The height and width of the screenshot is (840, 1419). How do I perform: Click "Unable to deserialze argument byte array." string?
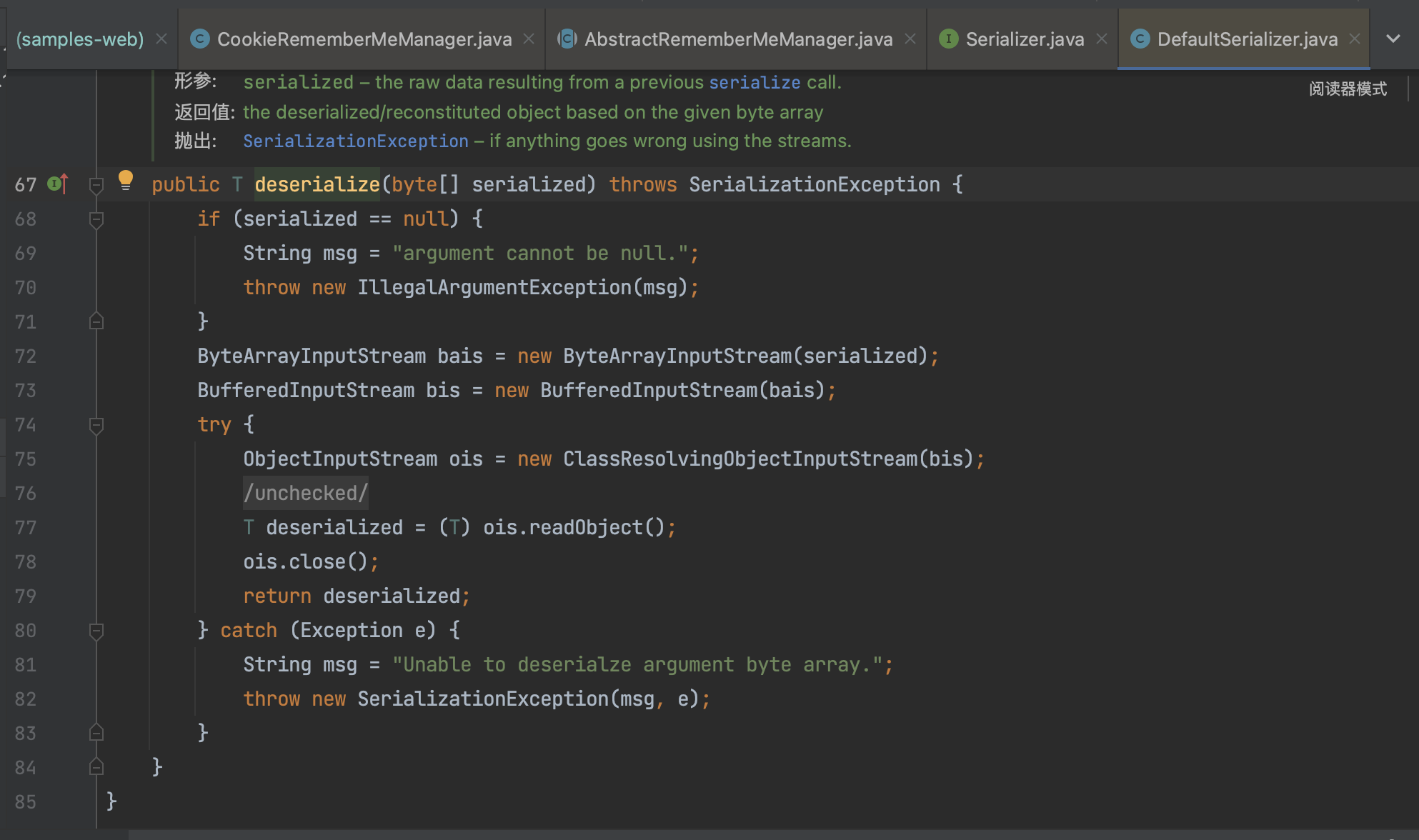637,664
